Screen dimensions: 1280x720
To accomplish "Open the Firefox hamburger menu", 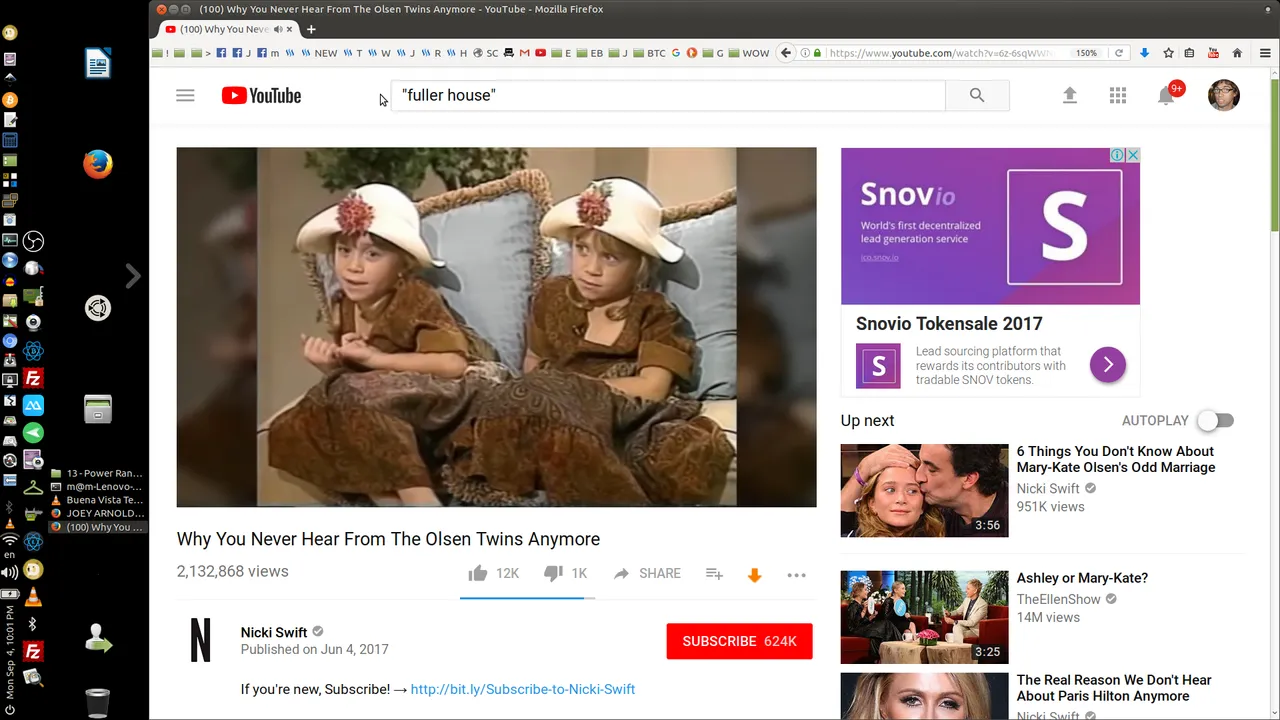I will (x=1264, y=53).
